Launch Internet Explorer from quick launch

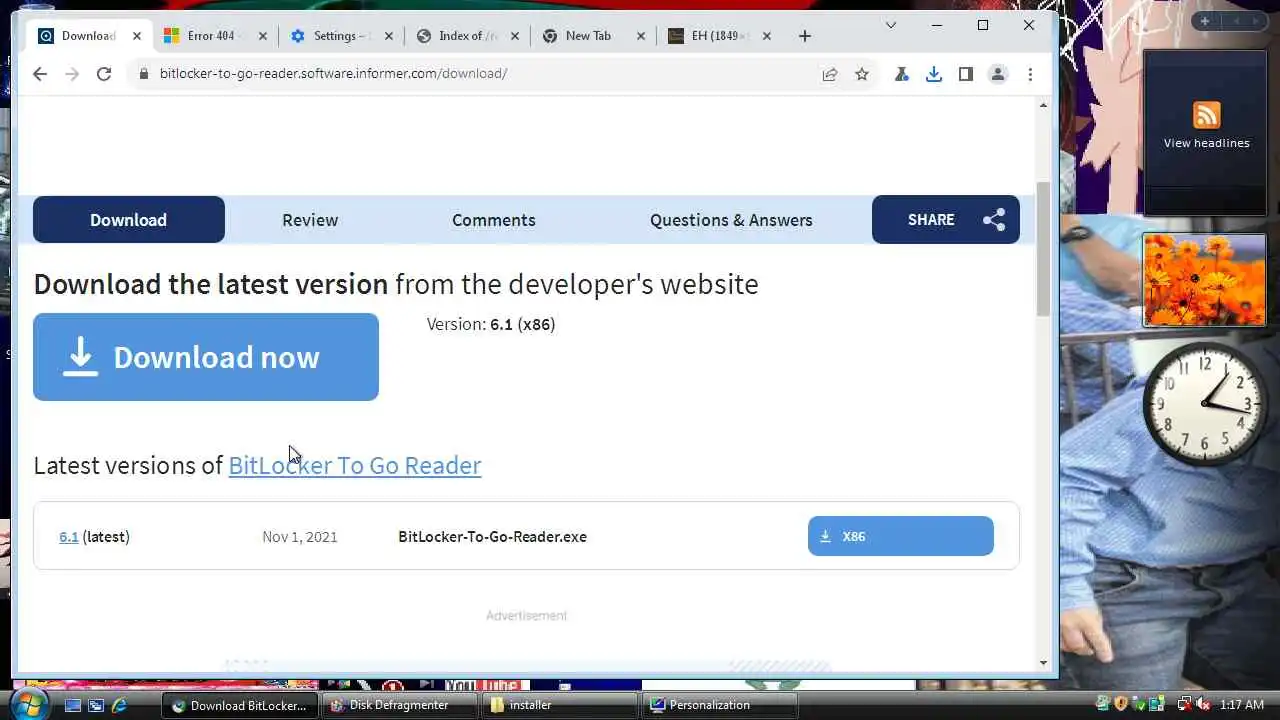[119, 705]
